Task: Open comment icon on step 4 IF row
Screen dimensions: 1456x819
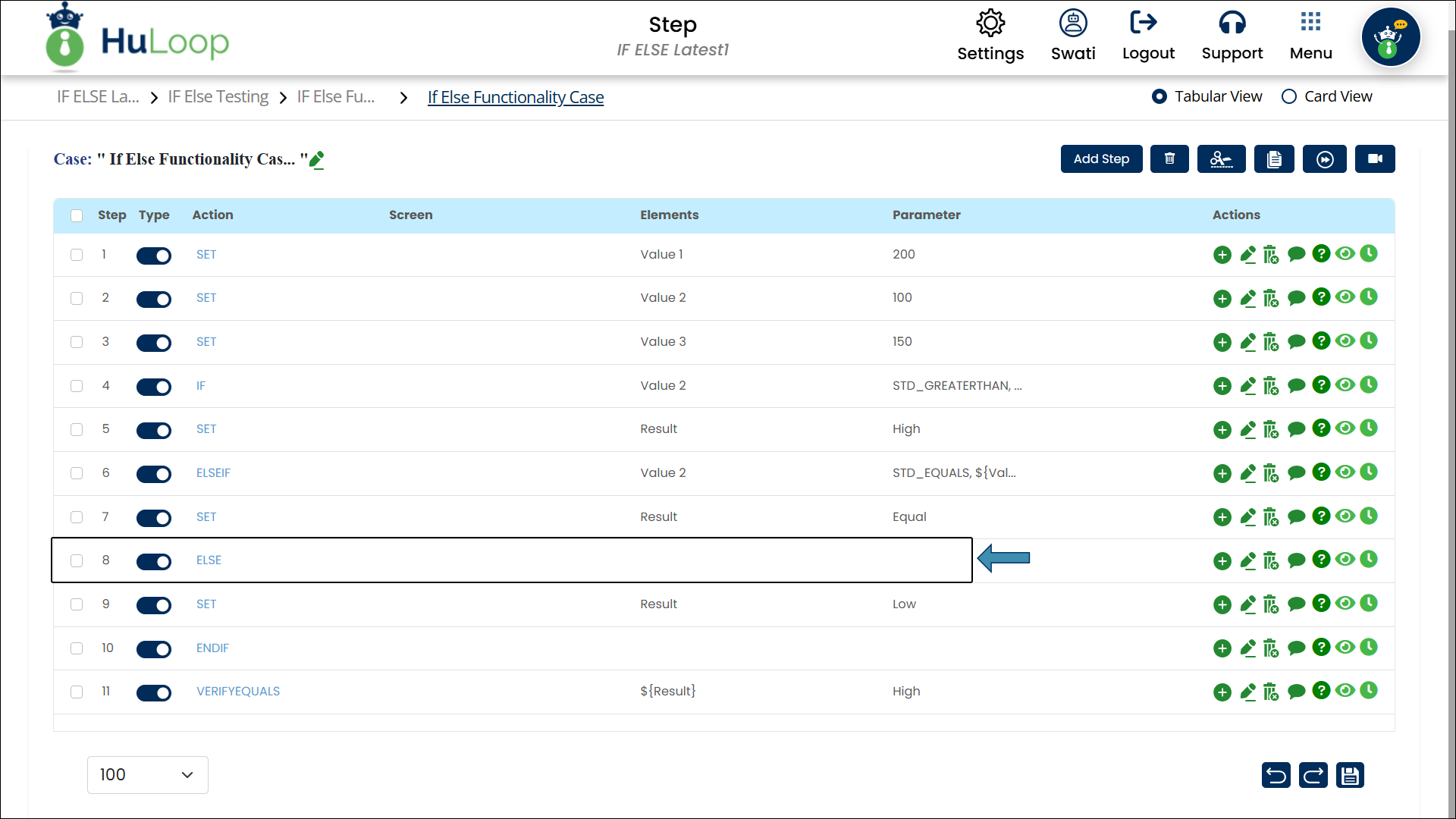Action: (x=1297, y=386)
